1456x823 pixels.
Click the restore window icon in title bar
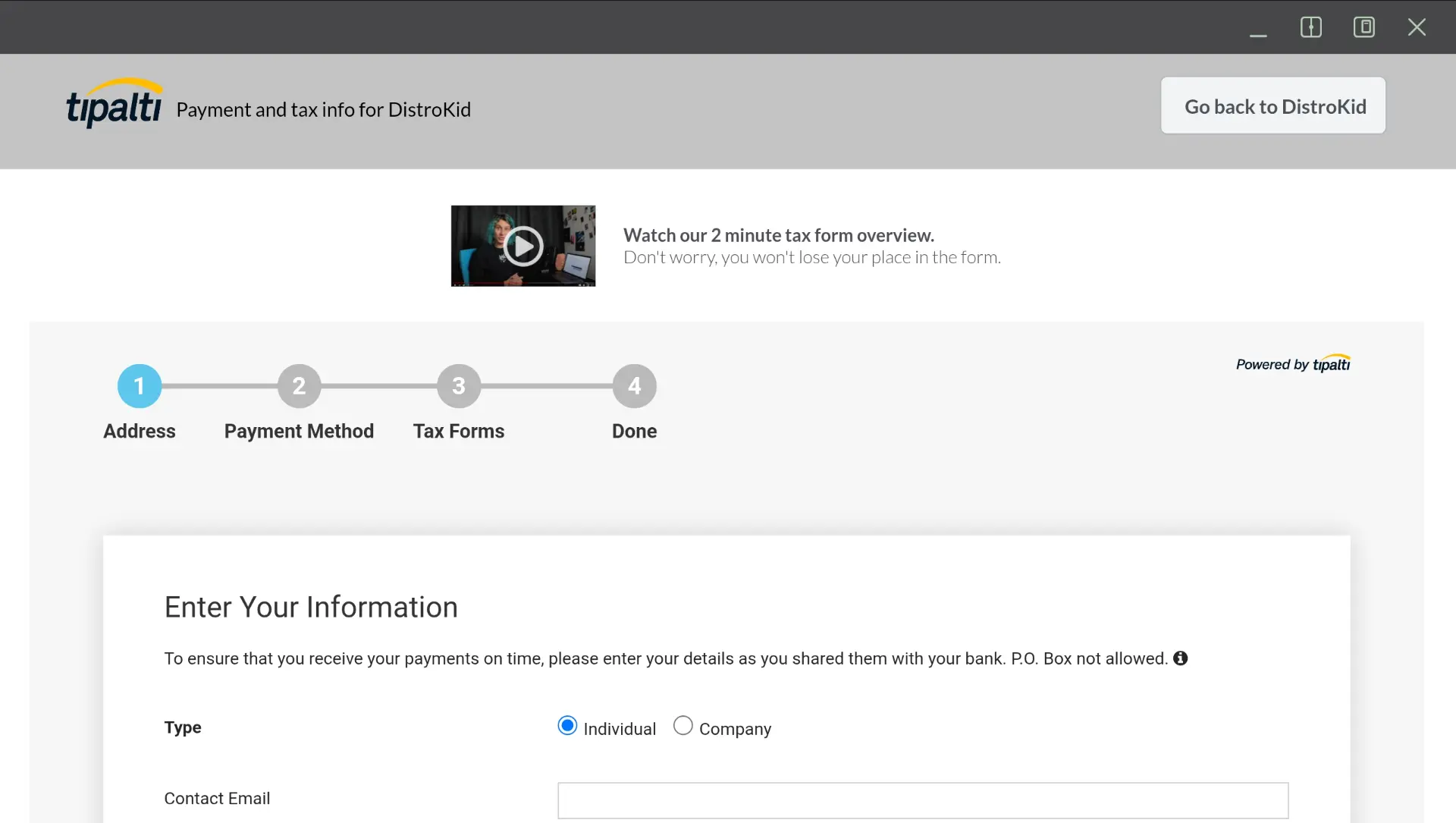[x=1363, y=27]
